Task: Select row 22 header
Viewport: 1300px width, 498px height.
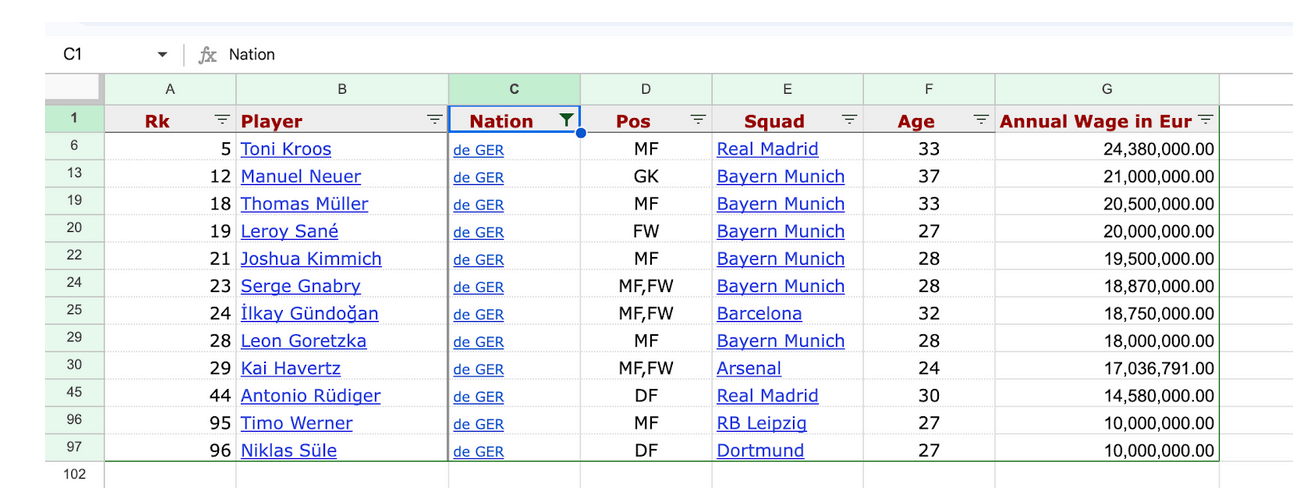Action: pos(75,258)
